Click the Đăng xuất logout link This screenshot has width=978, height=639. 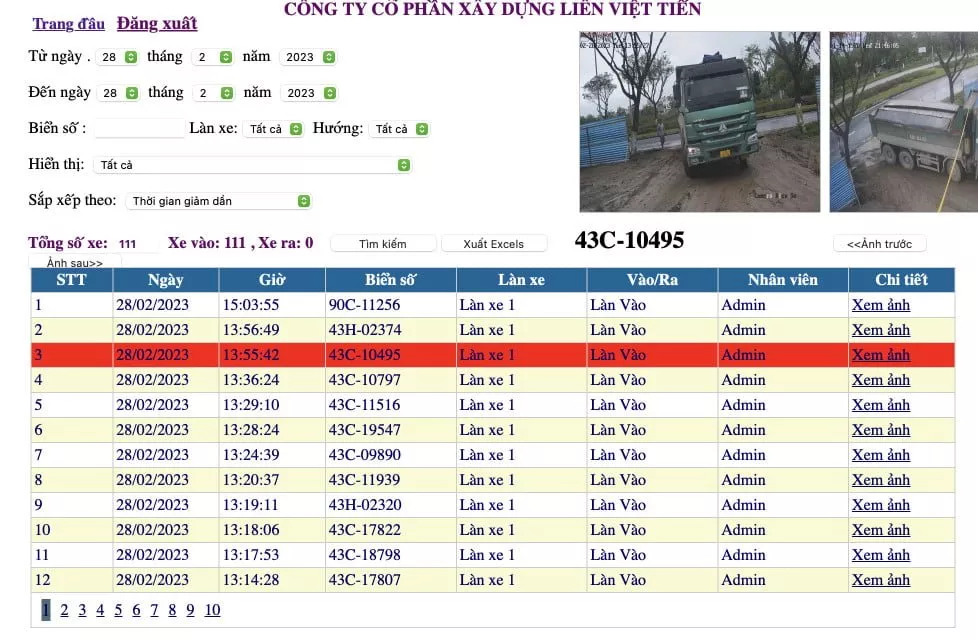point(157,24)
